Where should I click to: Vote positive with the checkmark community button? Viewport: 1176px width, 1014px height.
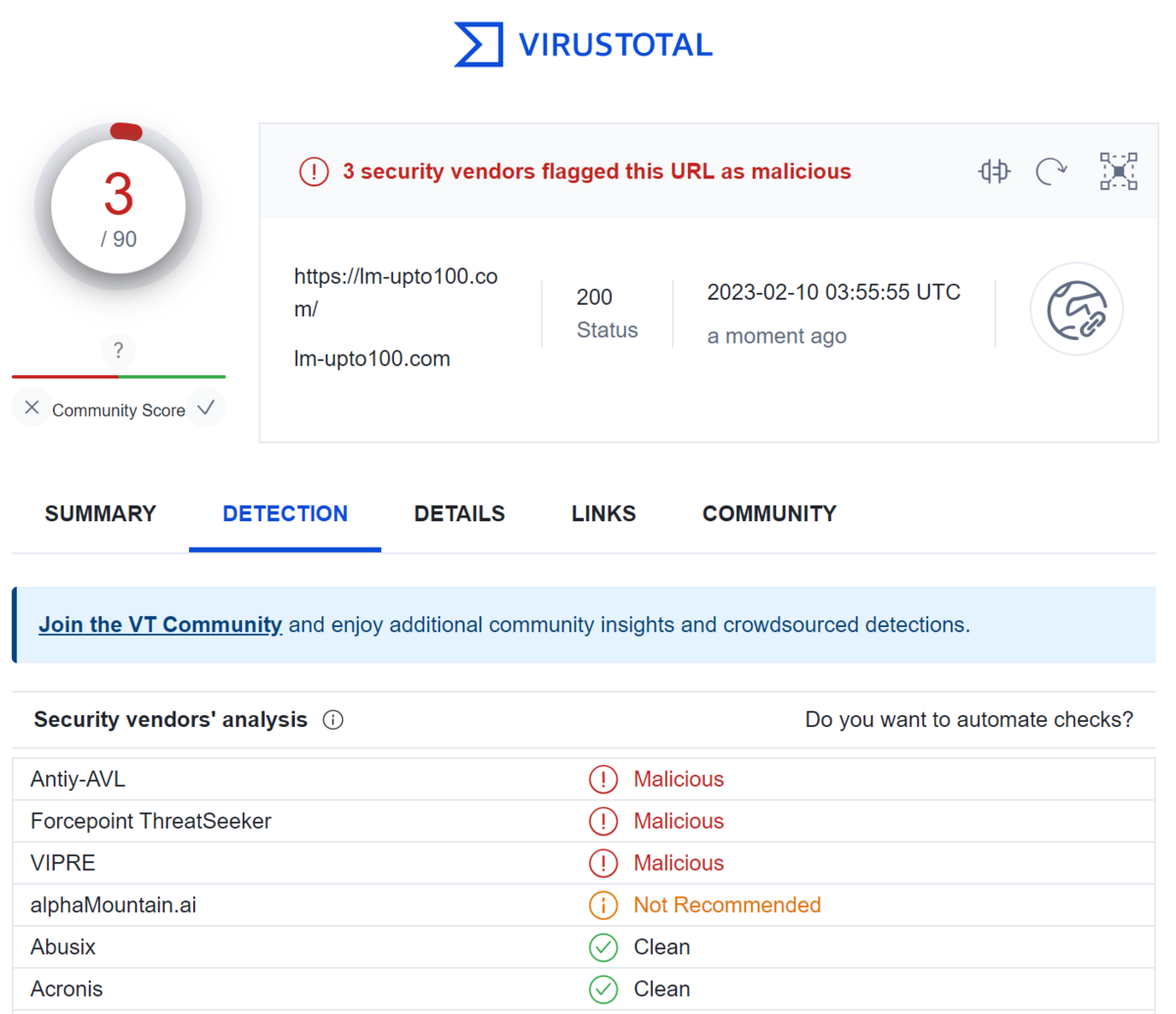click(206, 408)
